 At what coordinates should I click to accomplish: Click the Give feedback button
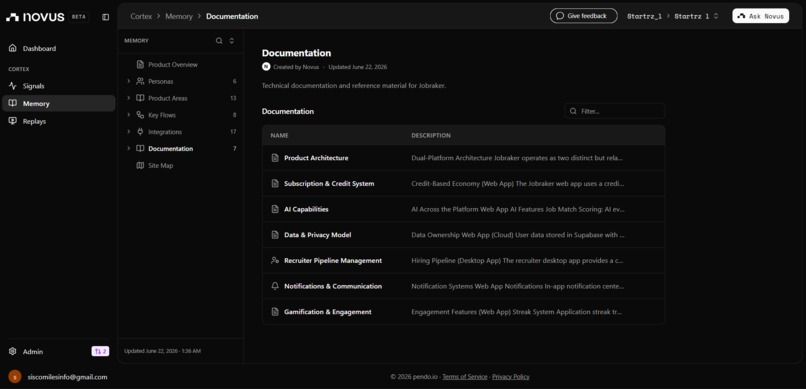point(583,16)
